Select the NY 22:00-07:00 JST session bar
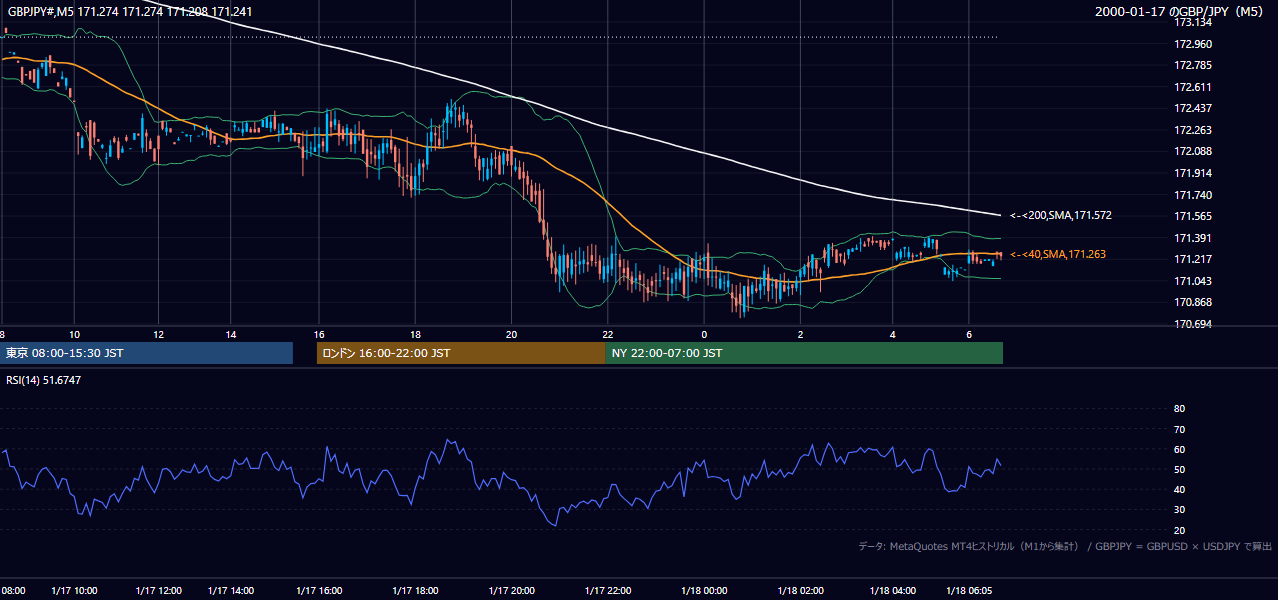 pos(804,353)
